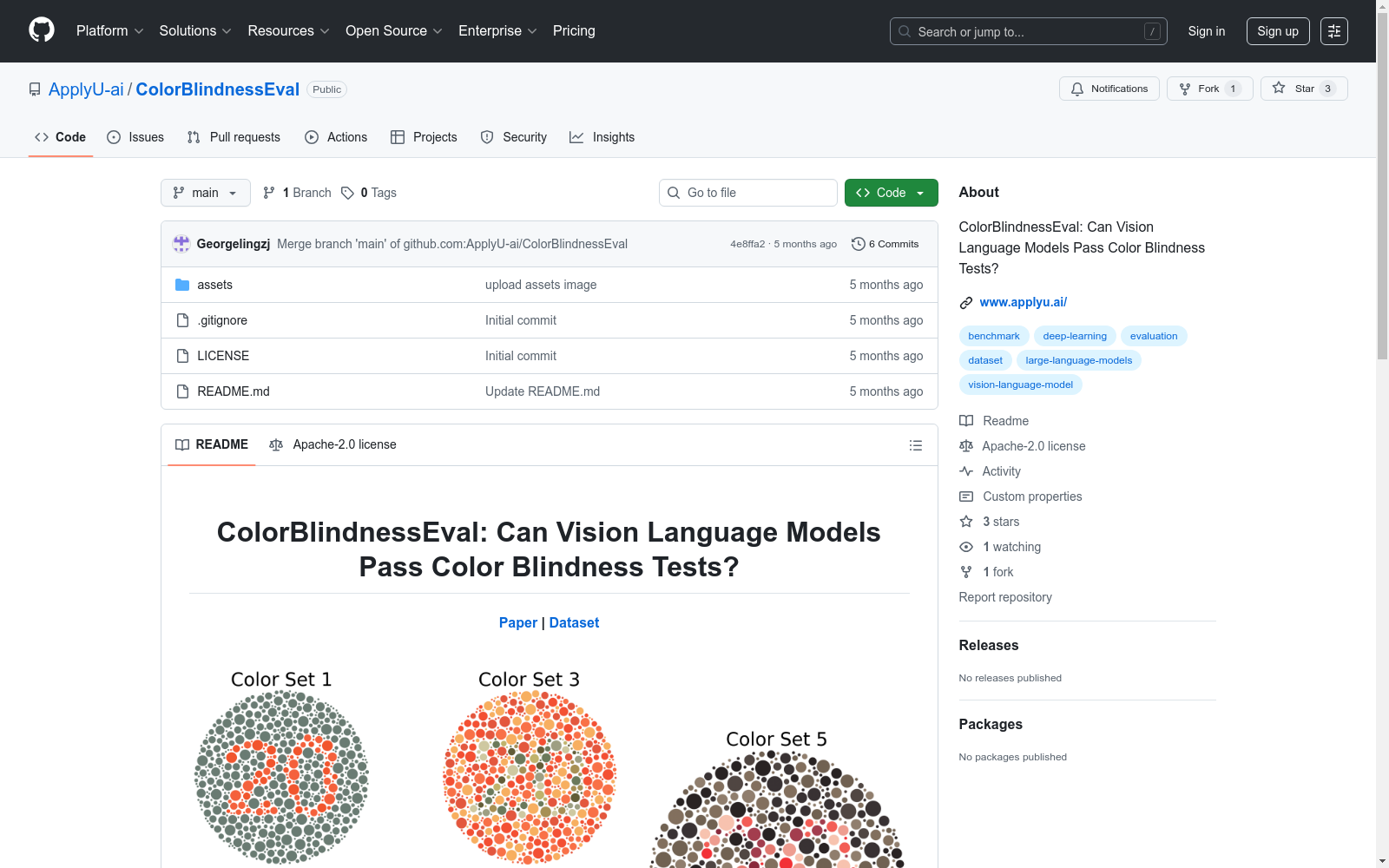The height and width of the screenshot is (868, 1389).
Task: Open the 6 Commits history link
Action: pos(885,244)
